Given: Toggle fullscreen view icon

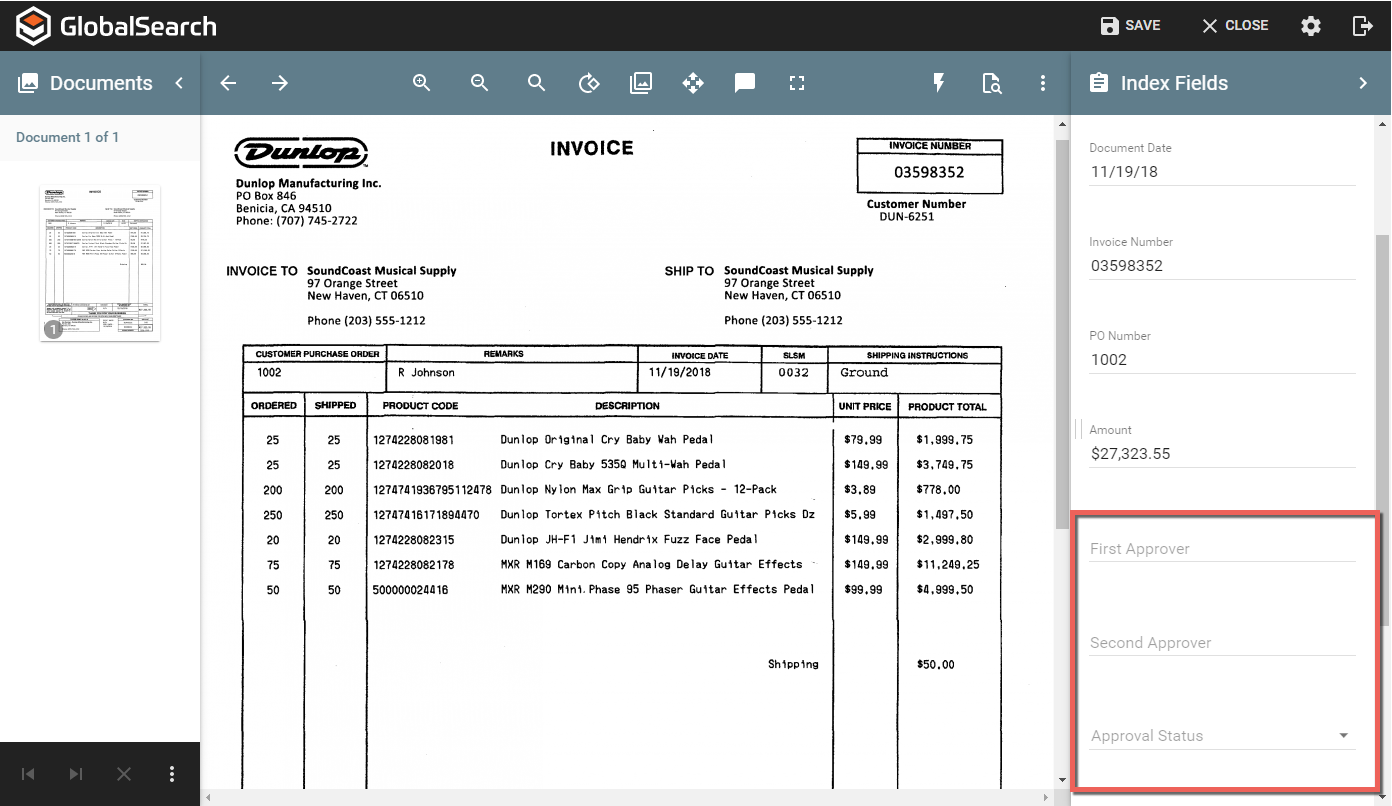Looking at the screenshot, I should 797,83.
